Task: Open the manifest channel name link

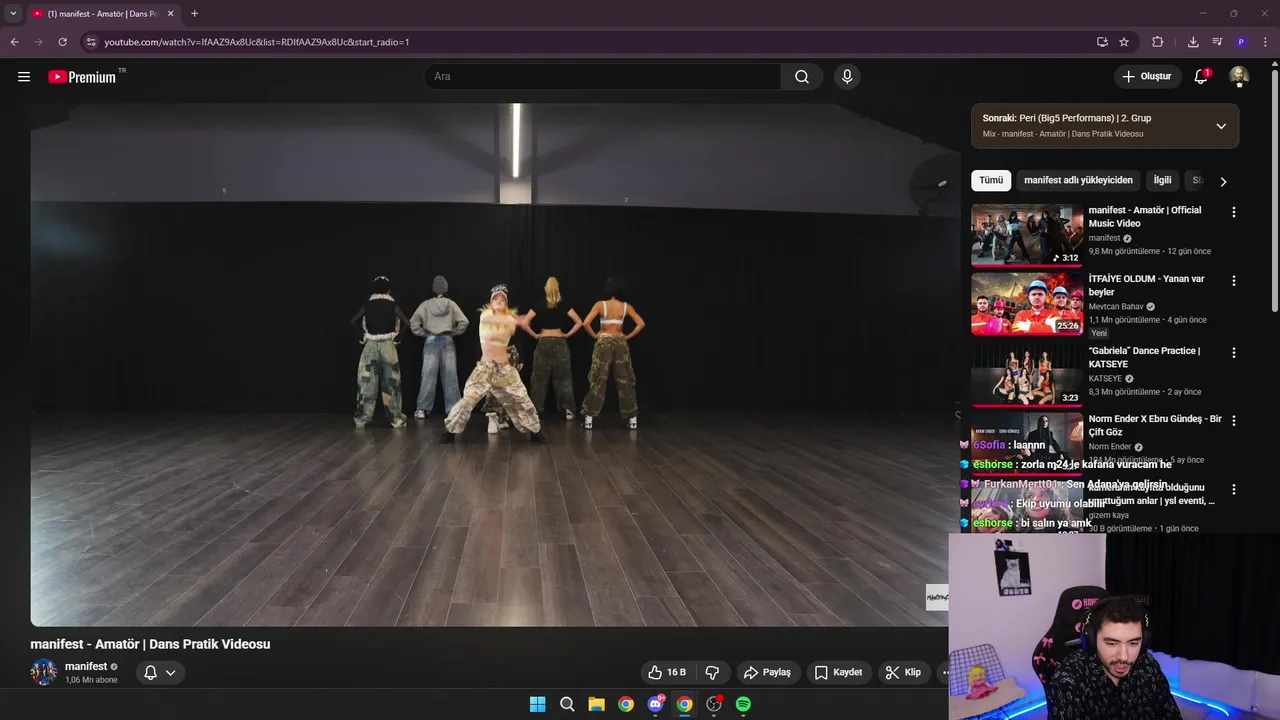Action: (x=86, y=666)
